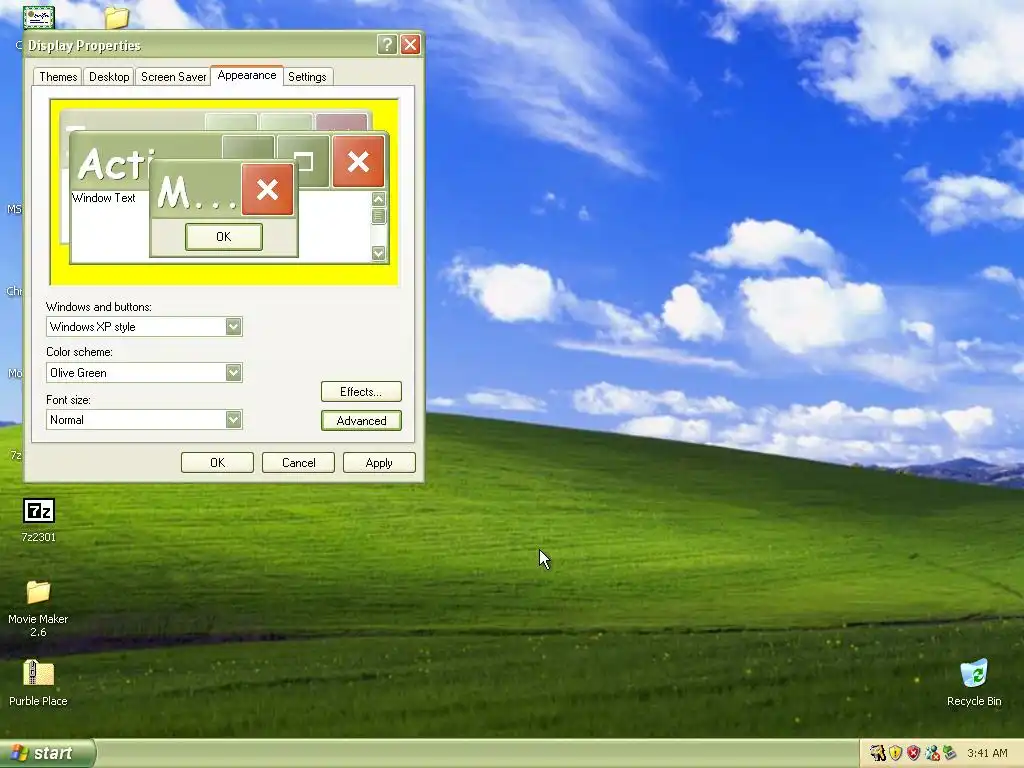
Task: Click the Cancel button
Action: click(x=298, y=462)
